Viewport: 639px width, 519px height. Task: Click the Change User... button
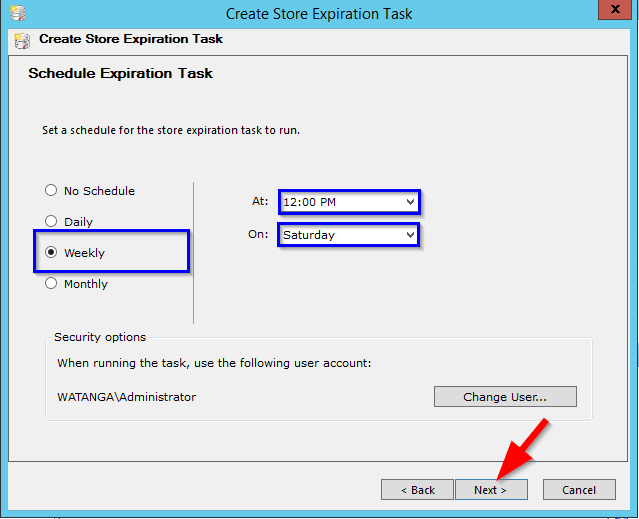click(505, 397)
